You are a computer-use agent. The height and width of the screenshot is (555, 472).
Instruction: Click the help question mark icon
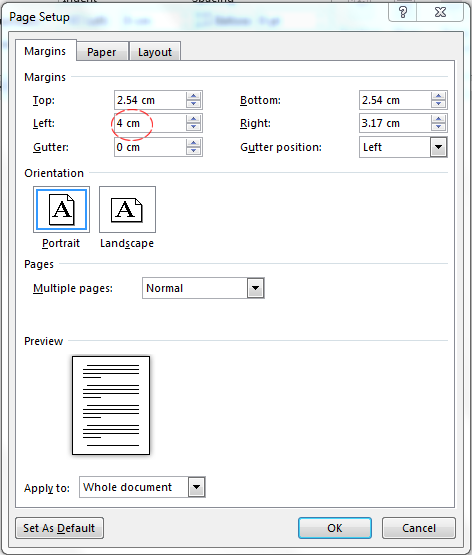(x=403, y=12)
